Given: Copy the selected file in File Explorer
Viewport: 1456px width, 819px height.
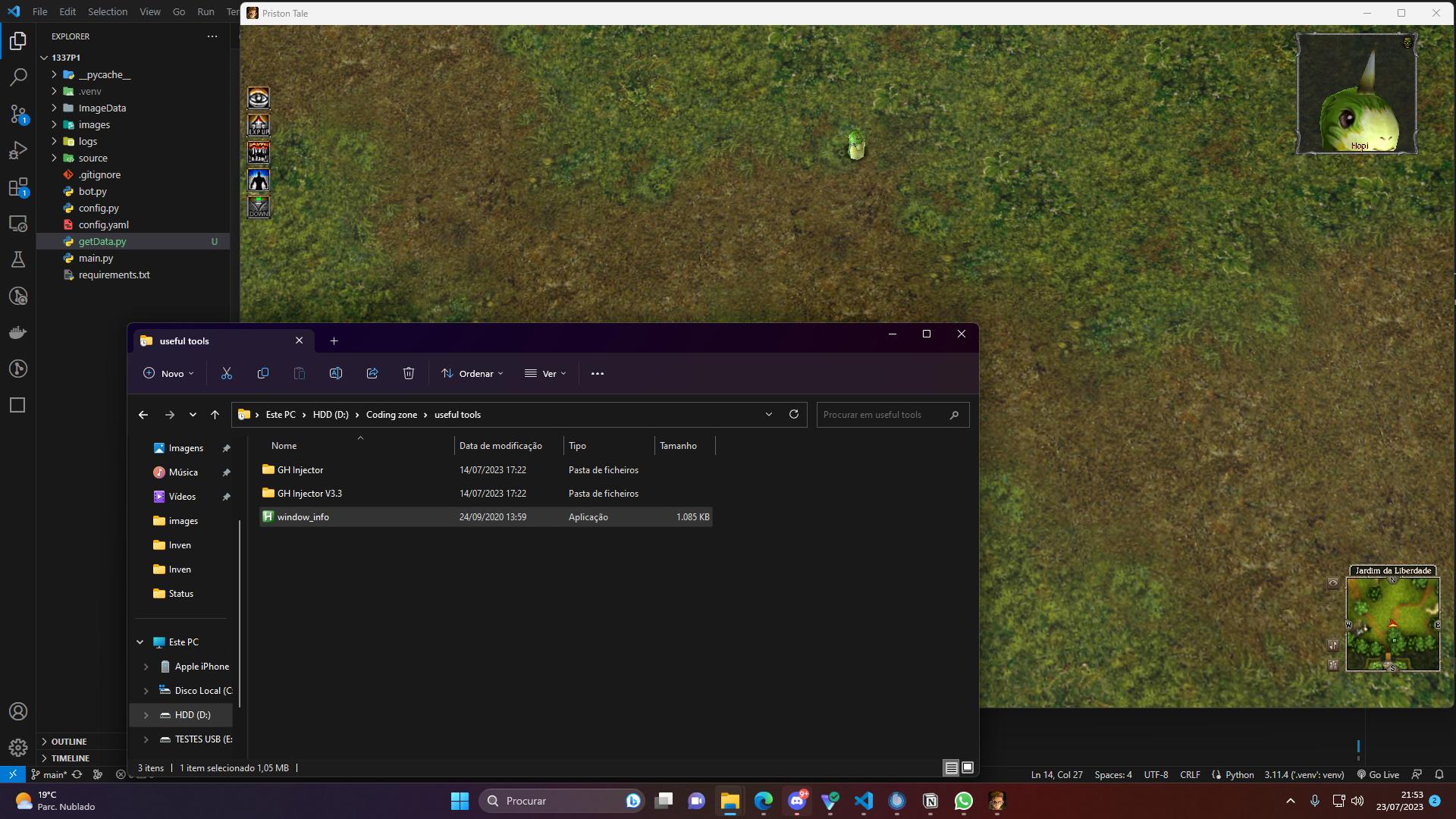Looking at the screenshot, I should [263, 373].
